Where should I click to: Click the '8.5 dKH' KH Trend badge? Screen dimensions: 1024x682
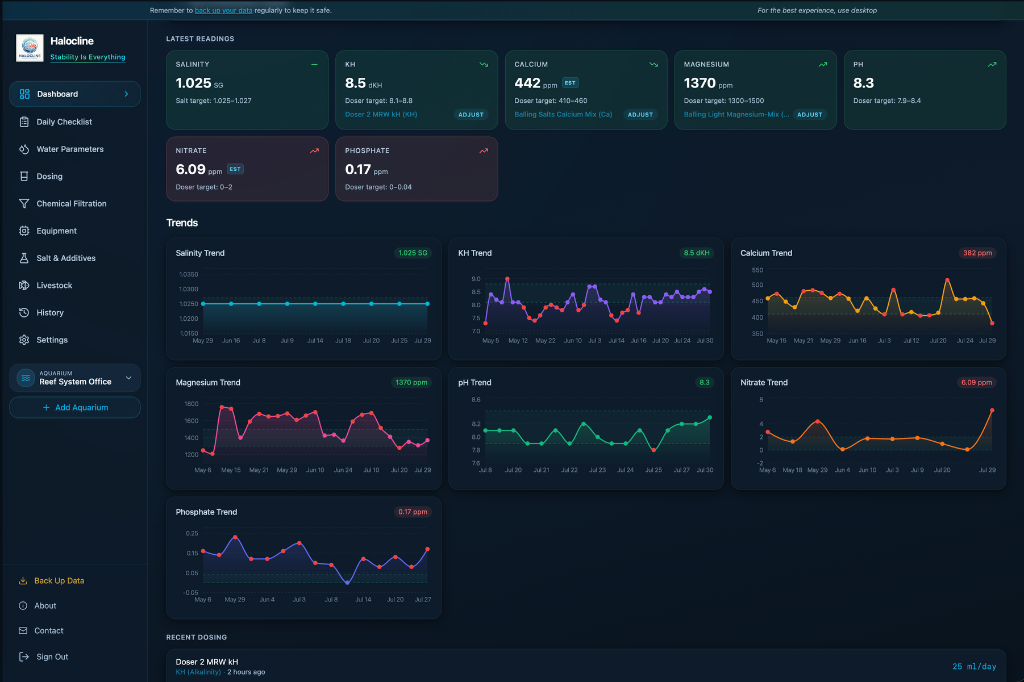697,253
